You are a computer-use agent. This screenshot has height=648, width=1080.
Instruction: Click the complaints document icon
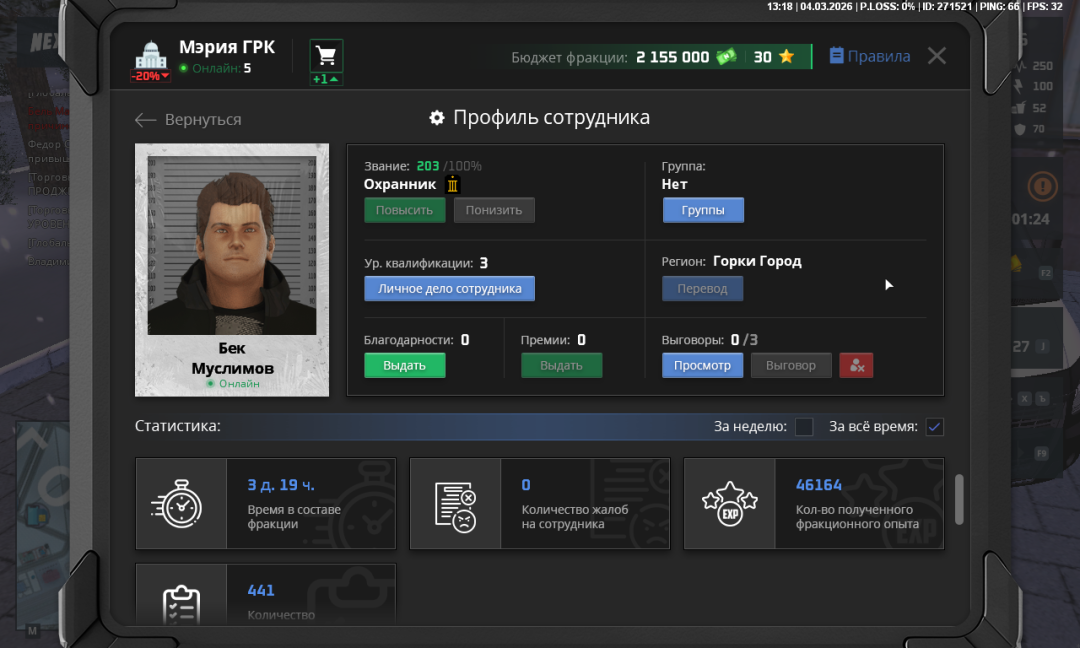455,504
